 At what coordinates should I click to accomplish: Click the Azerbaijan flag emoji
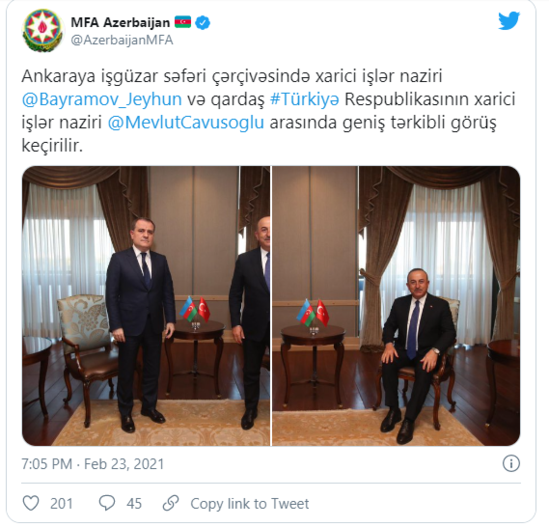point(183,22)
